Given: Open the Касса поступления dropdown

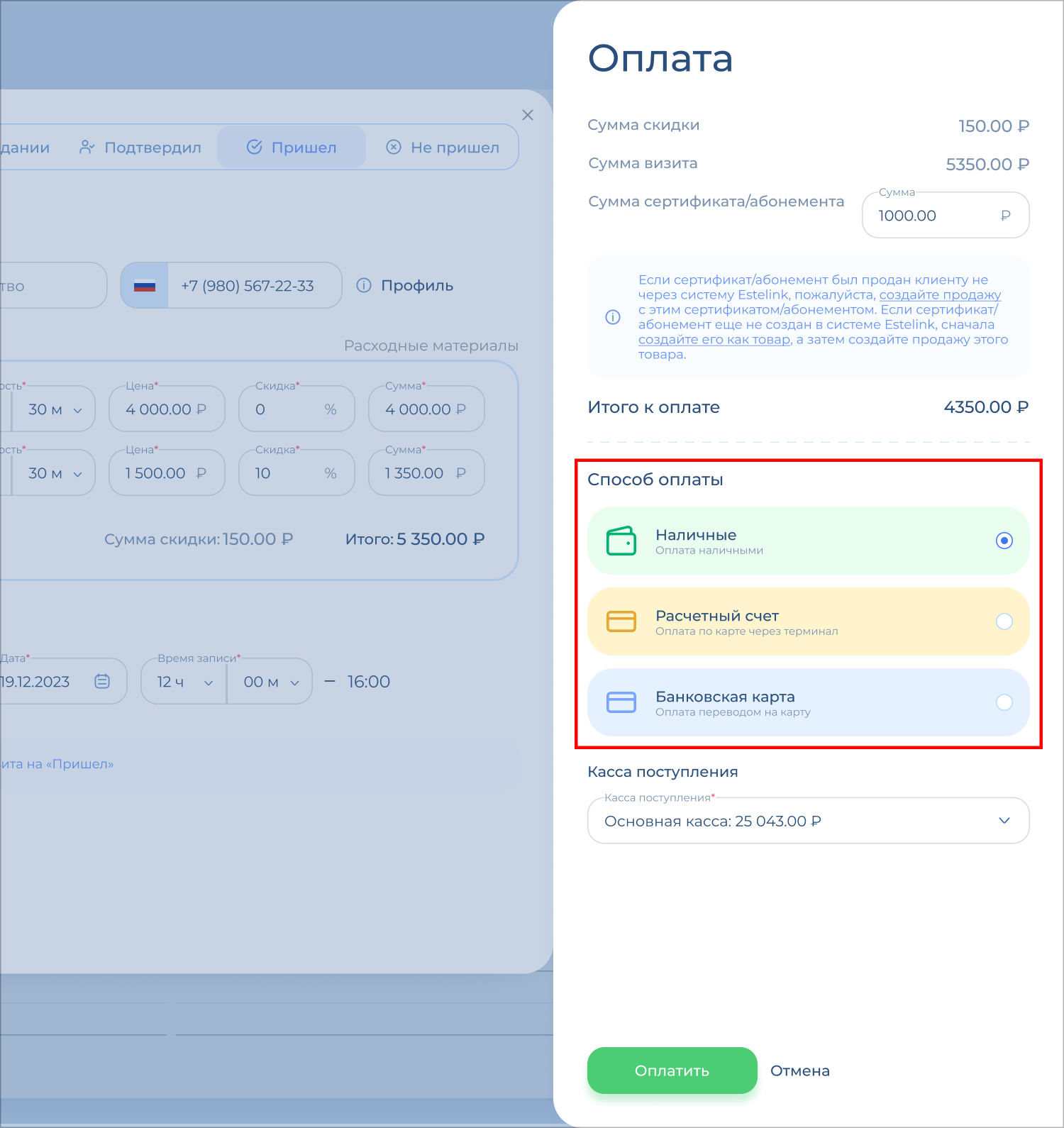Looking at the screenshot, I should click(x=809, y=821).
